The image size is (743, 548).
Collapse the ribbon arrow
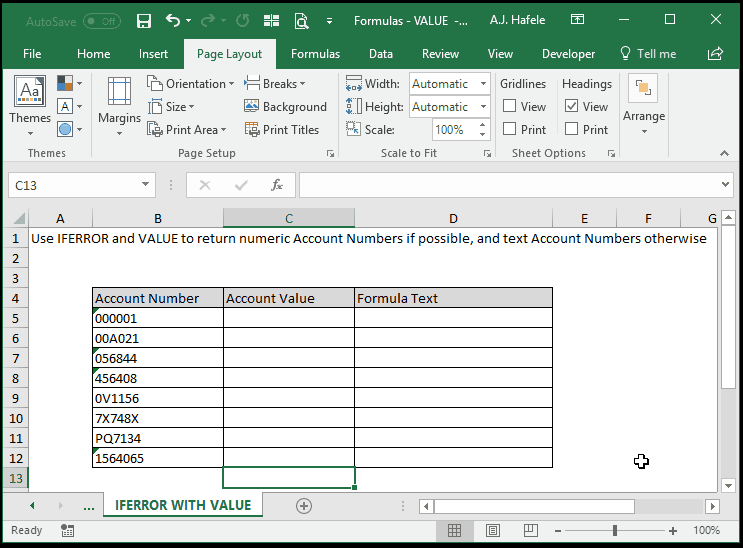tap(724, 153)
